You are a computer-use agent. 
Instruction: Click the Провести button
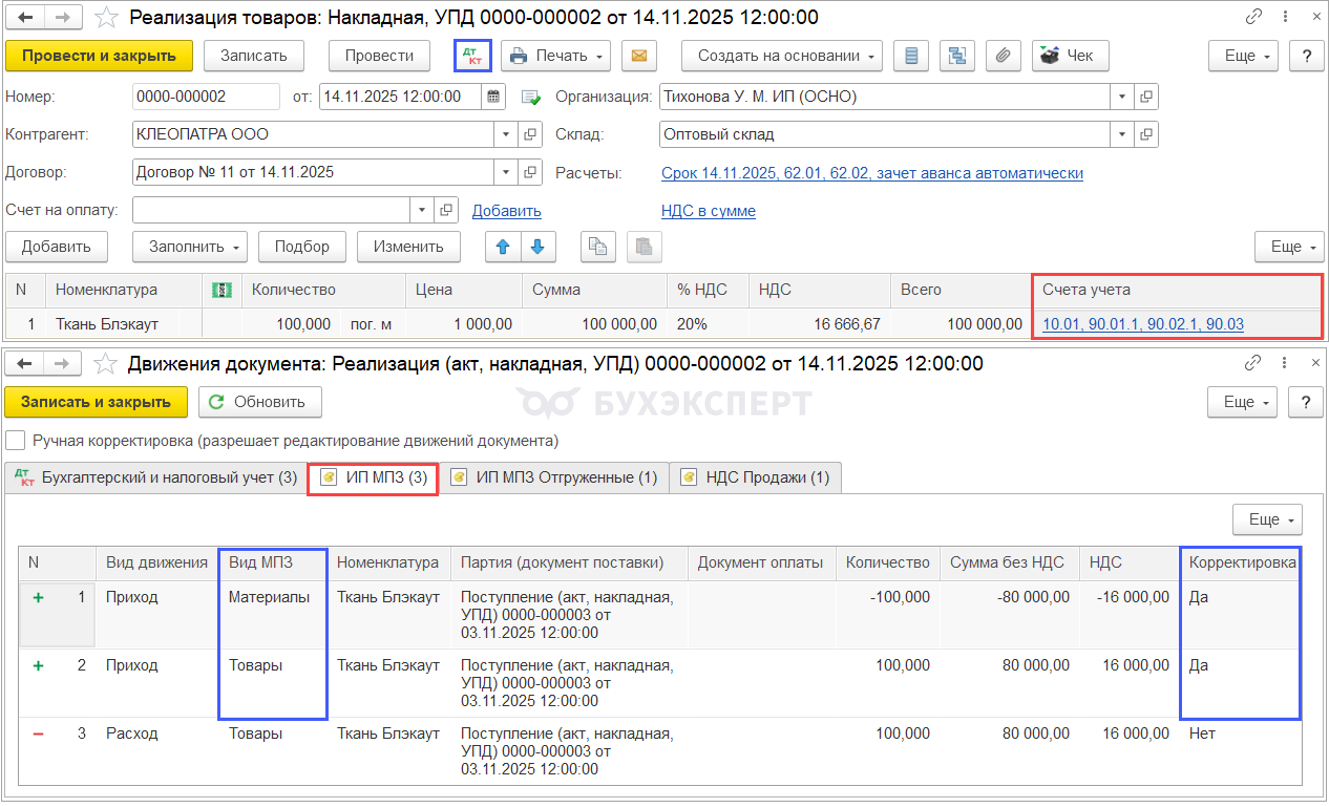pos(379,56)
